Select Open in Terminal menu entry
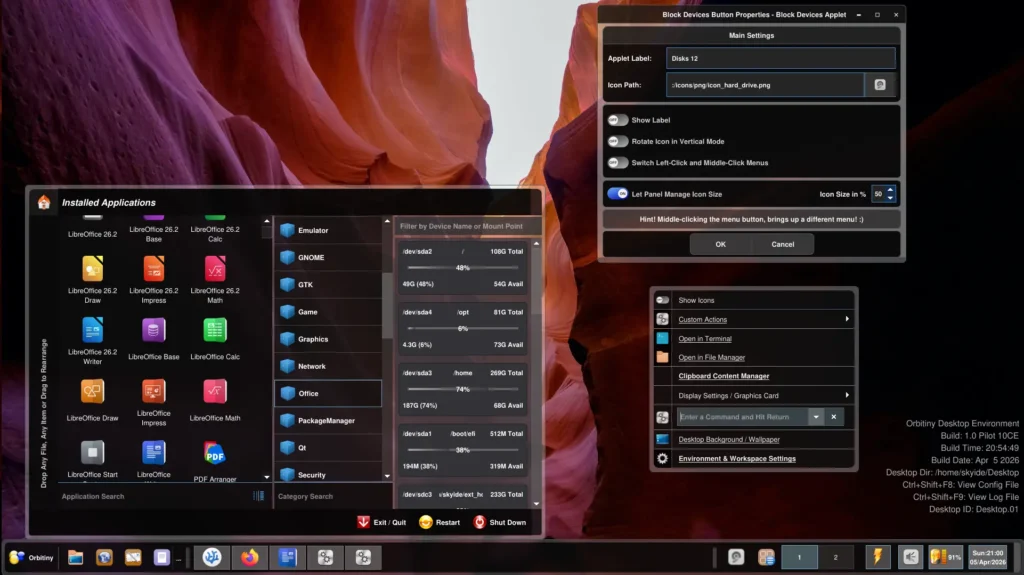 705,339
